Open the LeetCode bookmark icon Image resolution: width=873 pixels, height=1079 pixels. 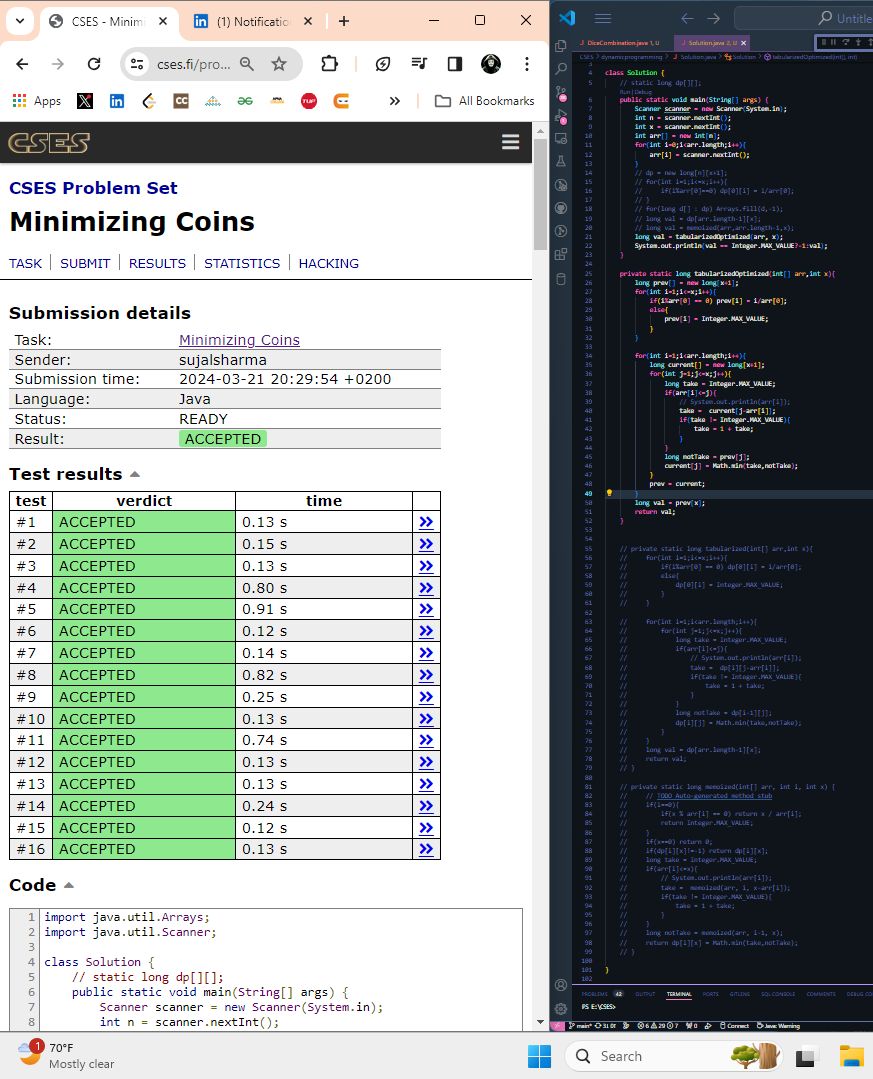pyautogui.click(x=150, y=101)
